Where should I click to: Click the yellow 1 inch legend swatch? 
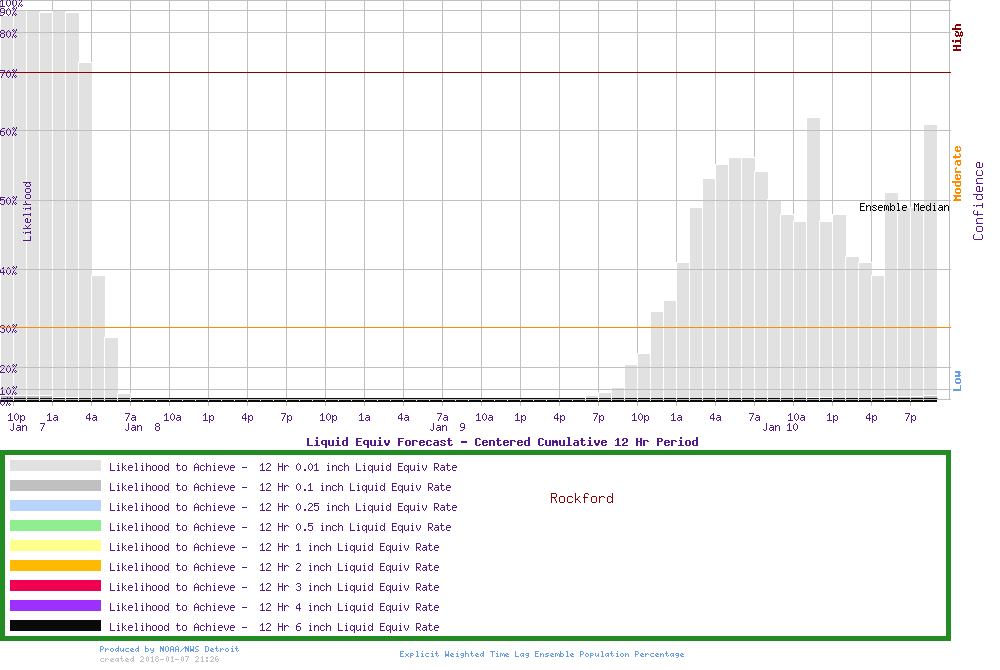(55, 546)
